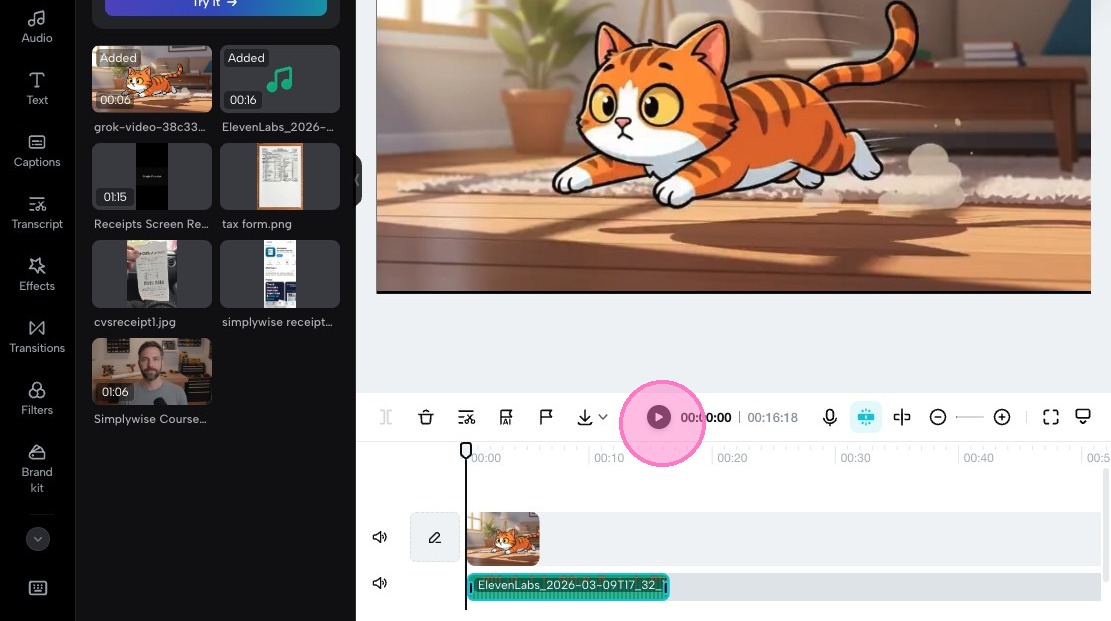Select cvsreceipt1.jpg thumbnail
This screenshot has width=1111, height=621.
[152, 274]
